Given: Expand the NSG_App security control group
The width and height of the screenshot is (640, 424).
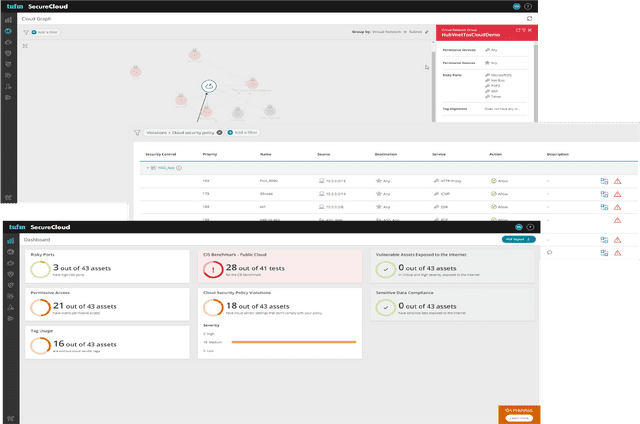Looking at the screenshot, I should (x=148, y=168).
